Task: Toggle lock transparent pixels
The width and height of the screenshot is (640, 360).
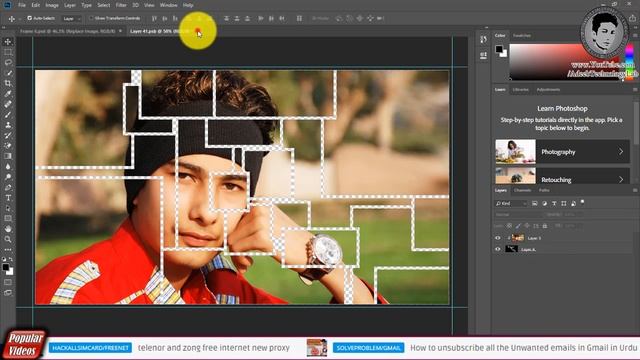Action: [x=509, y=226]
